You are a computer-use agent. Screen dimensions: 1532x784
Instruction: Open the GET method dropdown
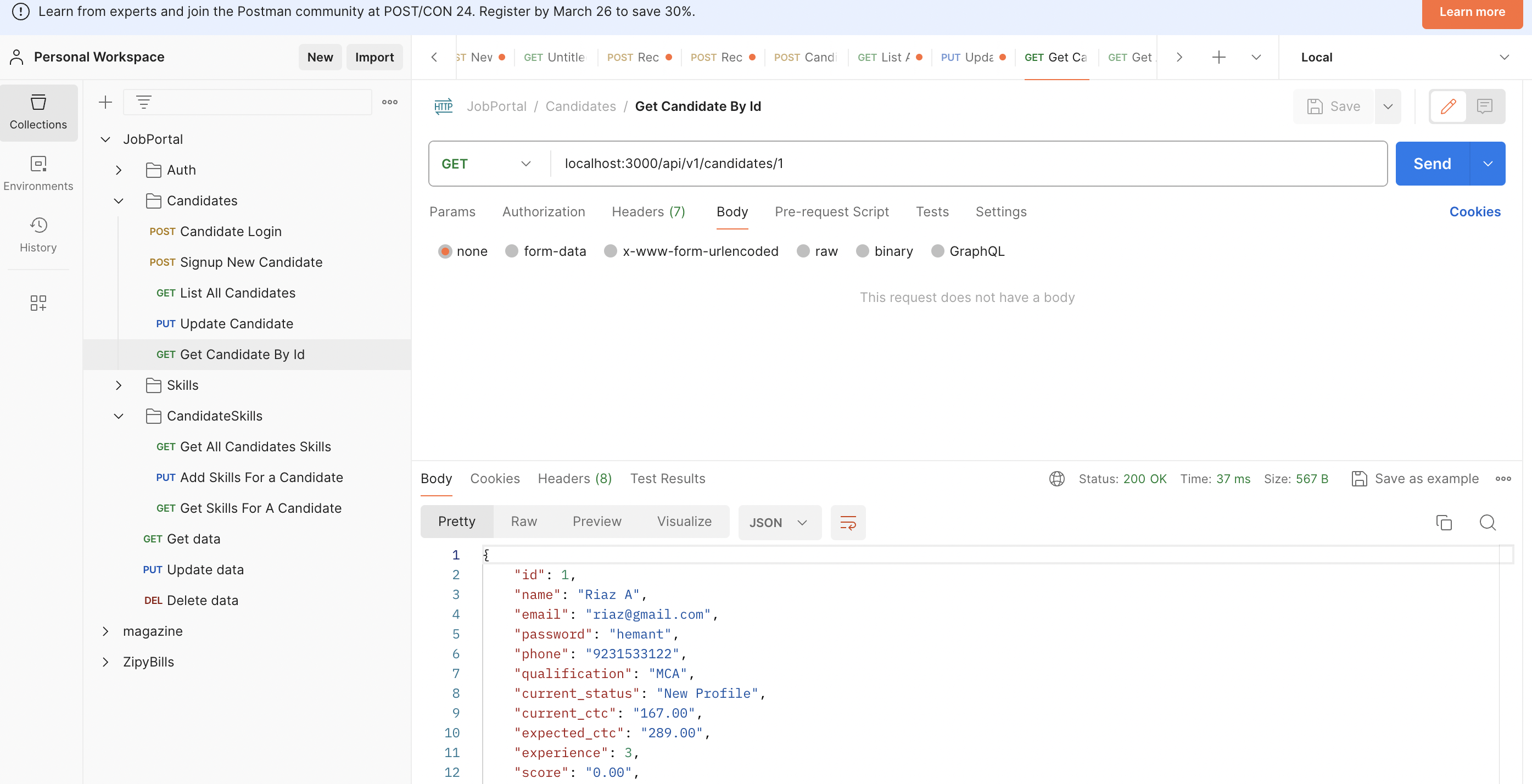click(486, 164)
